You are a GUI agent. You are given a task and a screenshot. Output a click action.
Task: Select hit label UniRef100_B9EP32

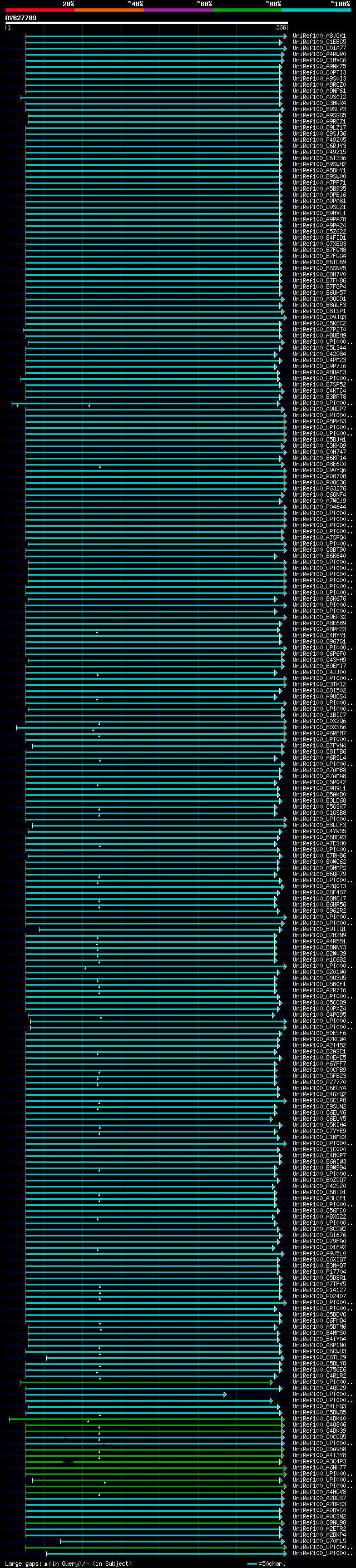[319, 617]
